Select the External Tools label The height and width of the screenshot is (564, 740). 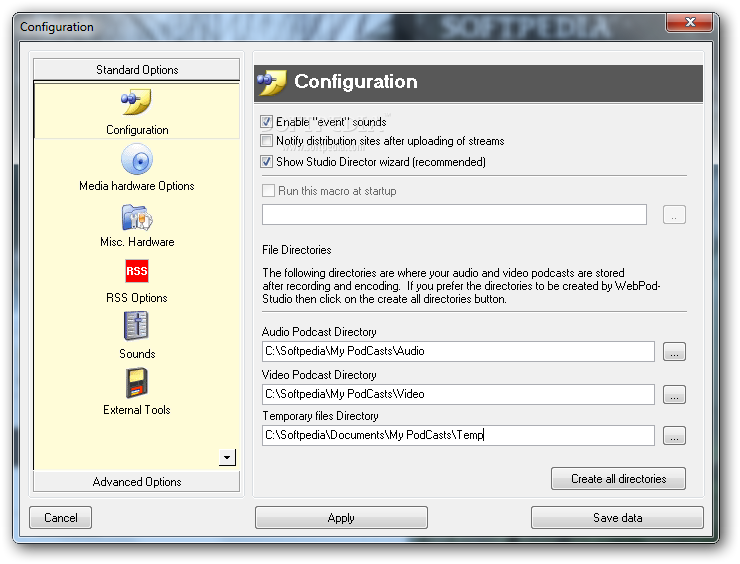(x=137, y=410)
